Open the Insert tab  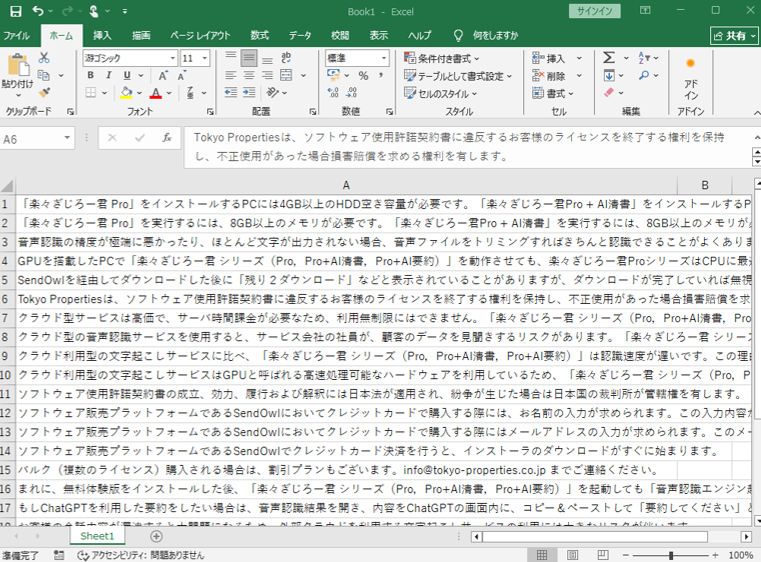coord(102,35)
